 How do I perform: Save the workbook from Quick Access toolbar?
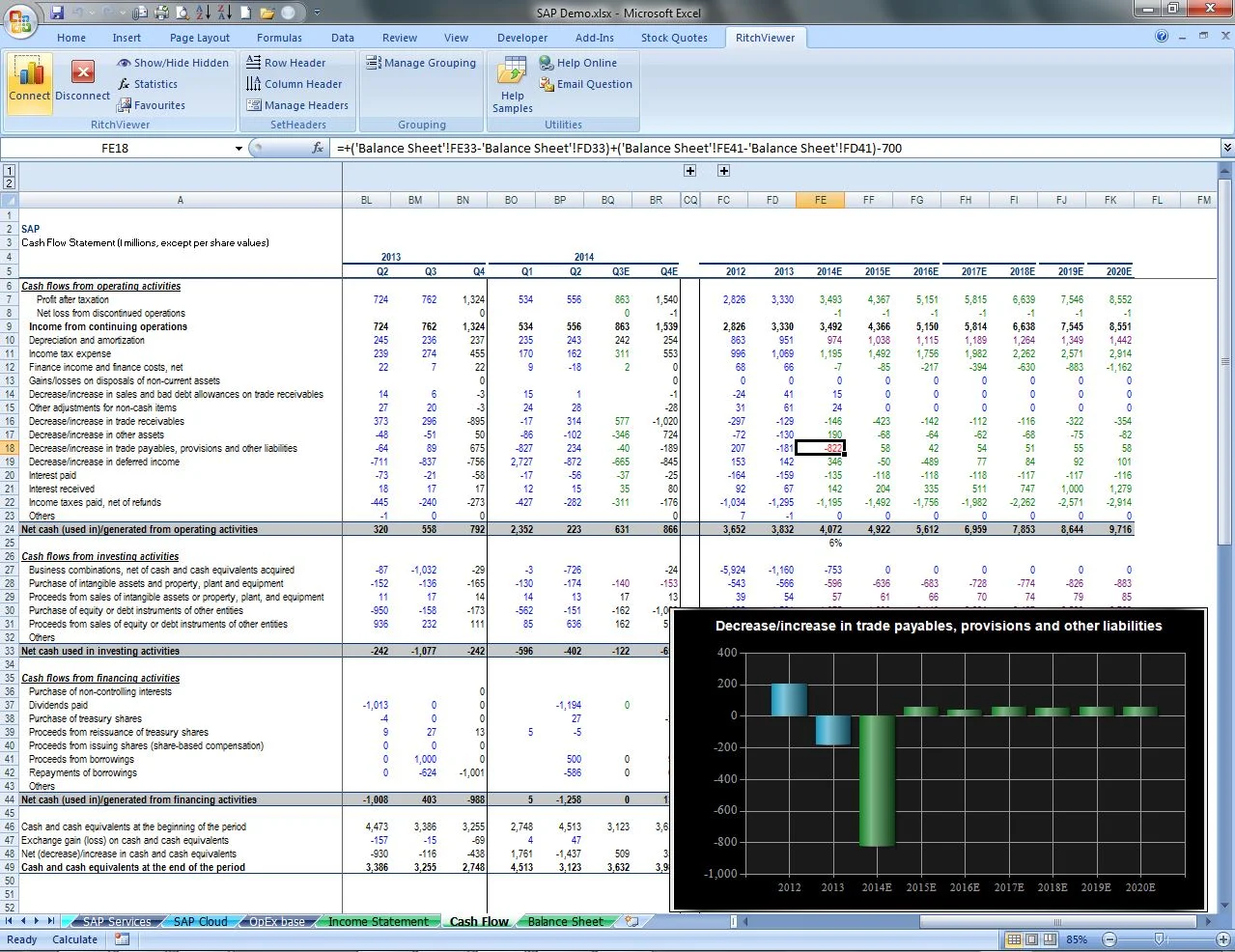pos(57,13)
